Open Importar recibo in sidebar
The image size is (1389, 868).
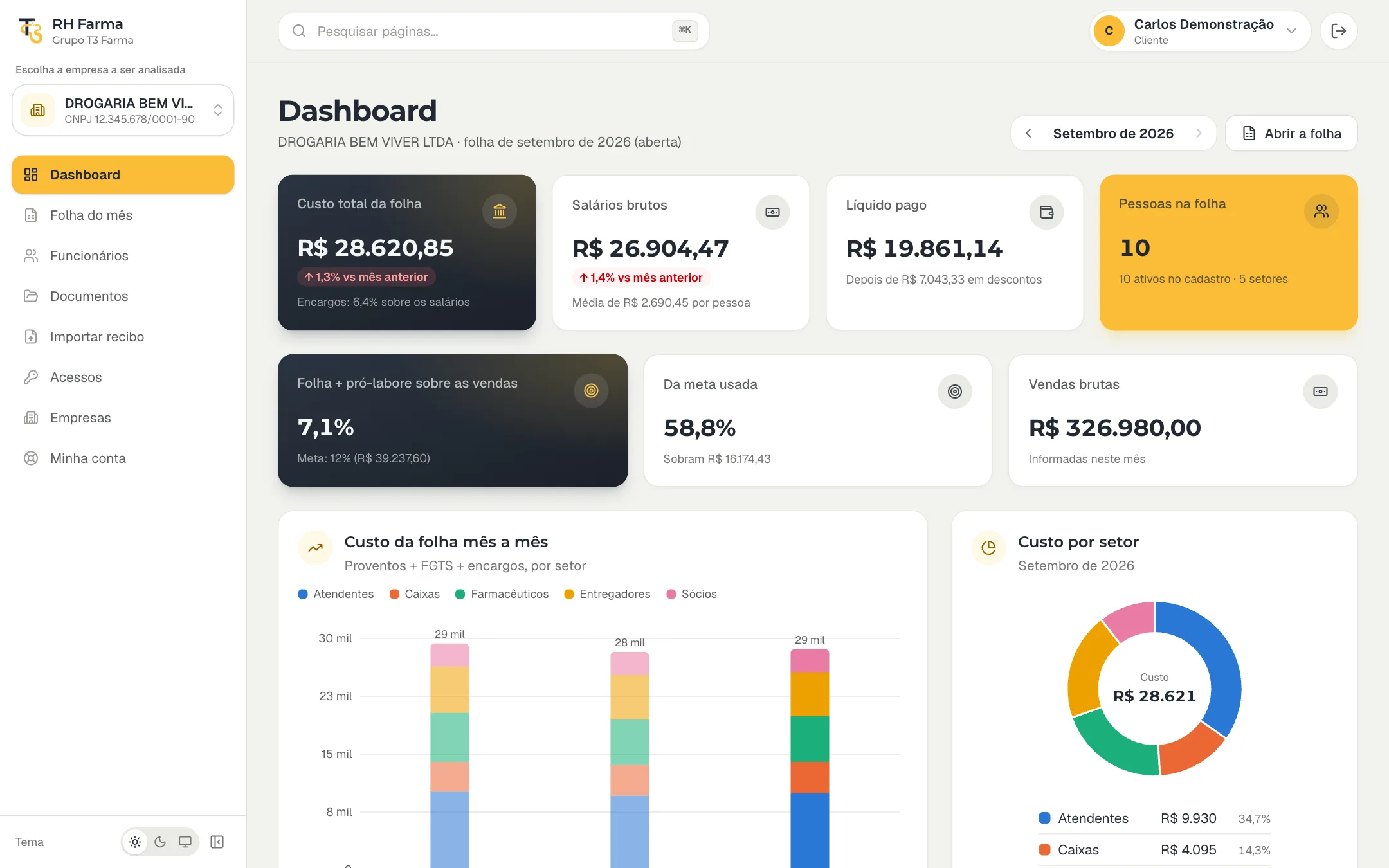(123, 337)
